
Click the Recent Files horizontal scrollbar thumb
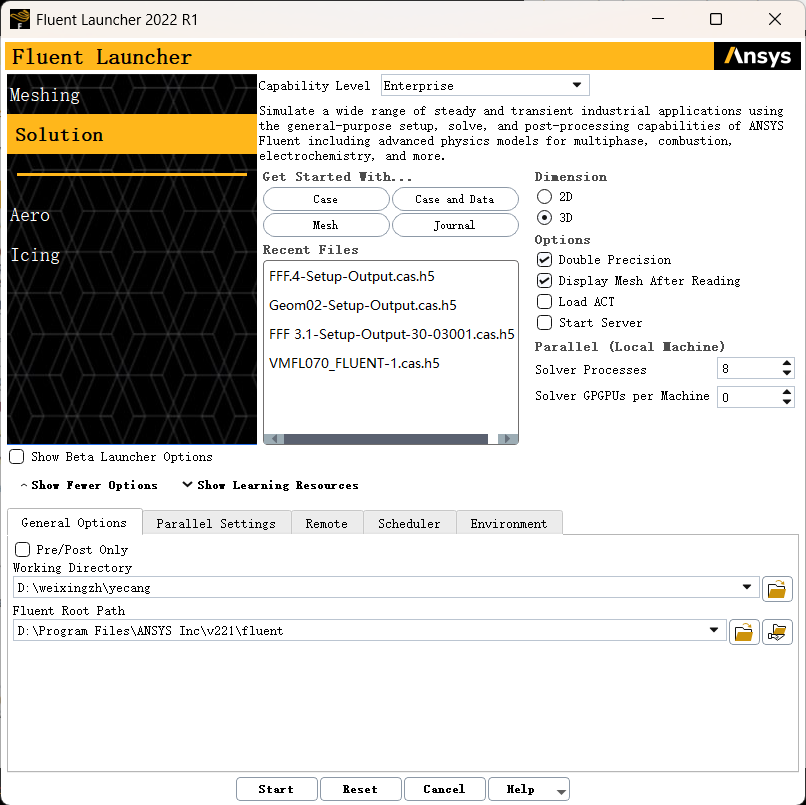386,438
